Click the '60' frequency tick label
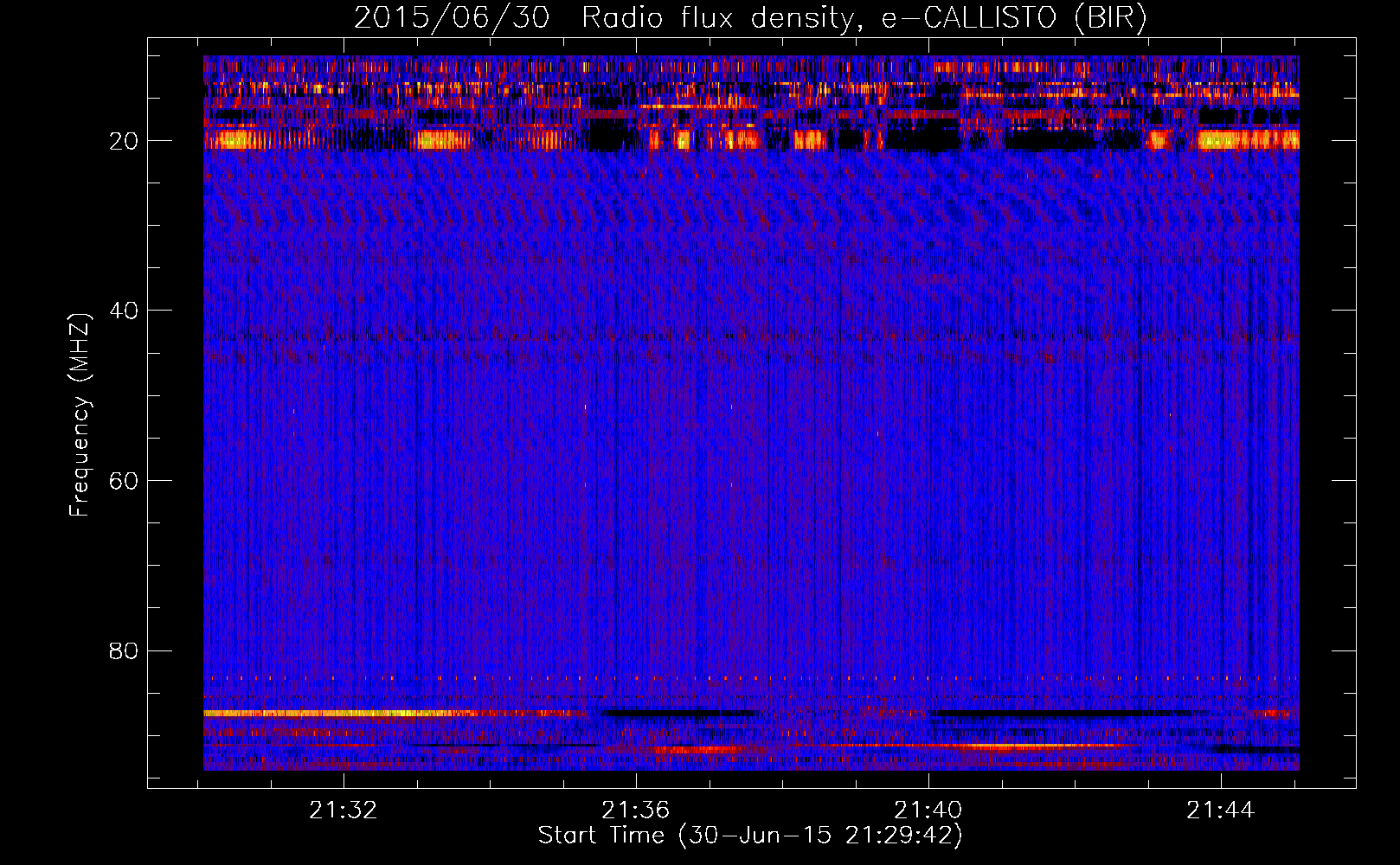Viewport: 1400px width, 865px height. click(x=125, y=481)
